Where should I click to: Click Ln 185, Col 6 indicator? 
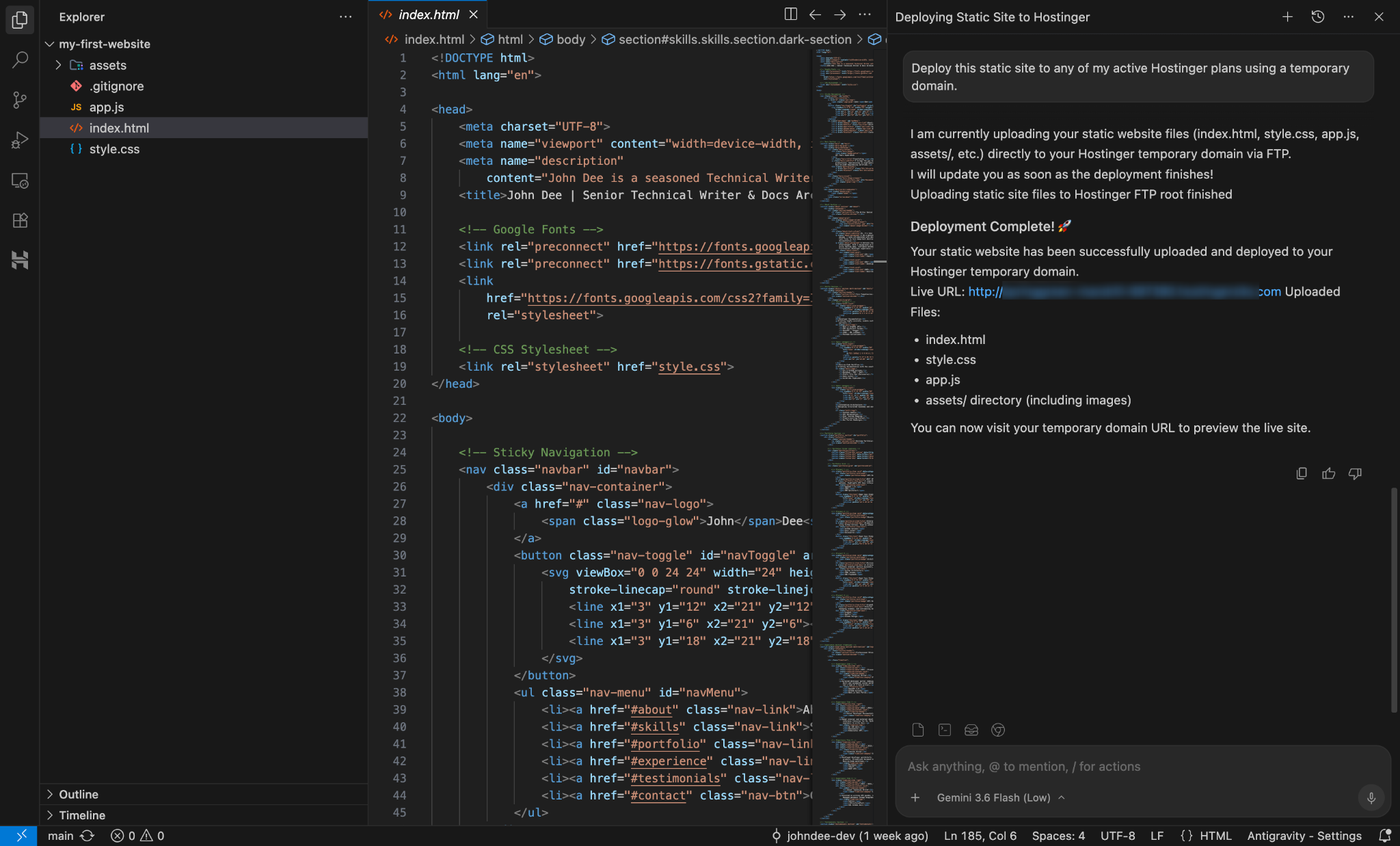[x=980, y=836]
